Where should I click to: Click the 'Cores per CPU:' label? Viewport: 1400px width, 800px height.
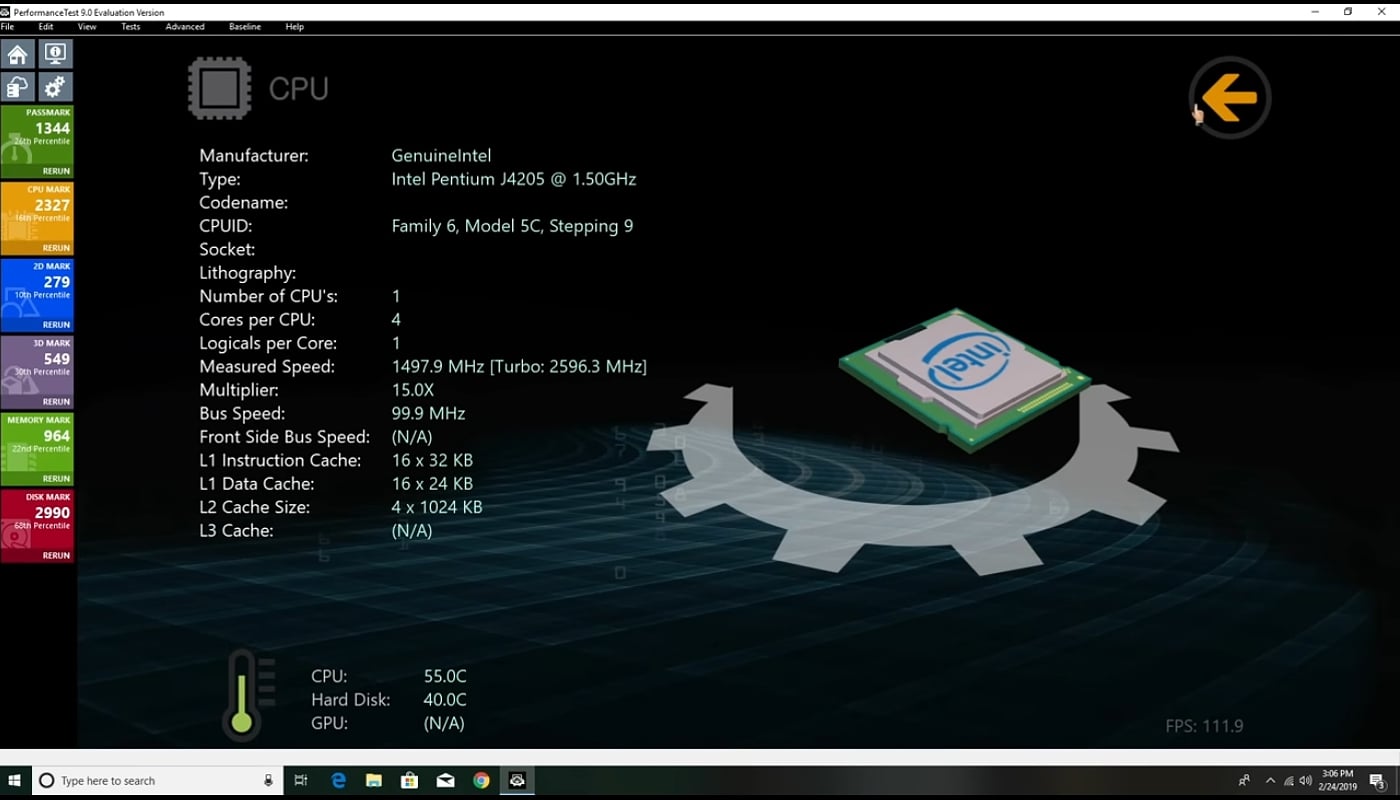pyautogui.click(x=257, y=320)
